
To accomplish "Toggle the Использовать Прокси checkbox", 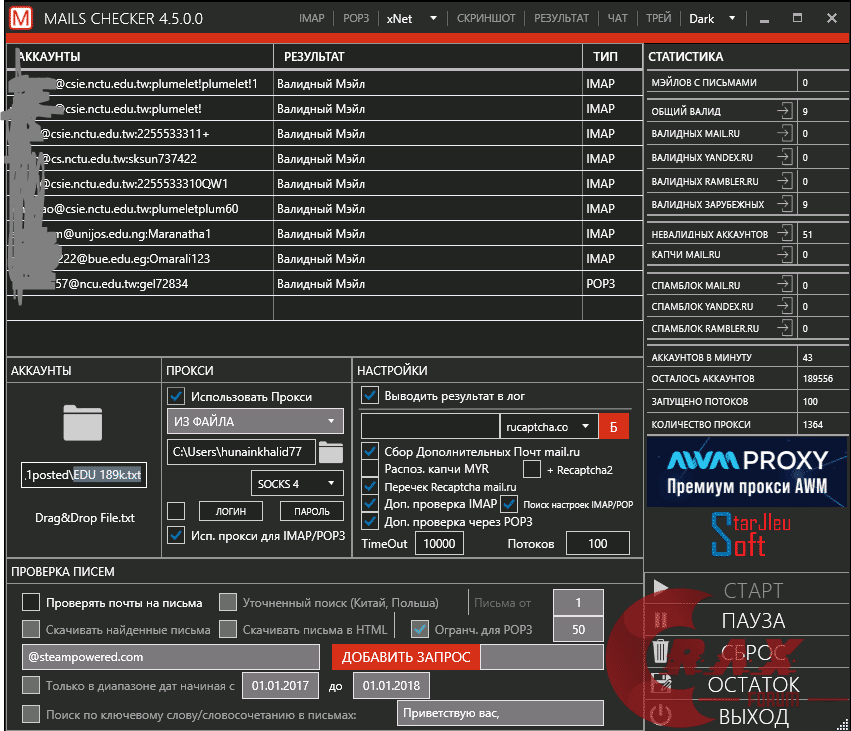I will click(x=176, y=396).
